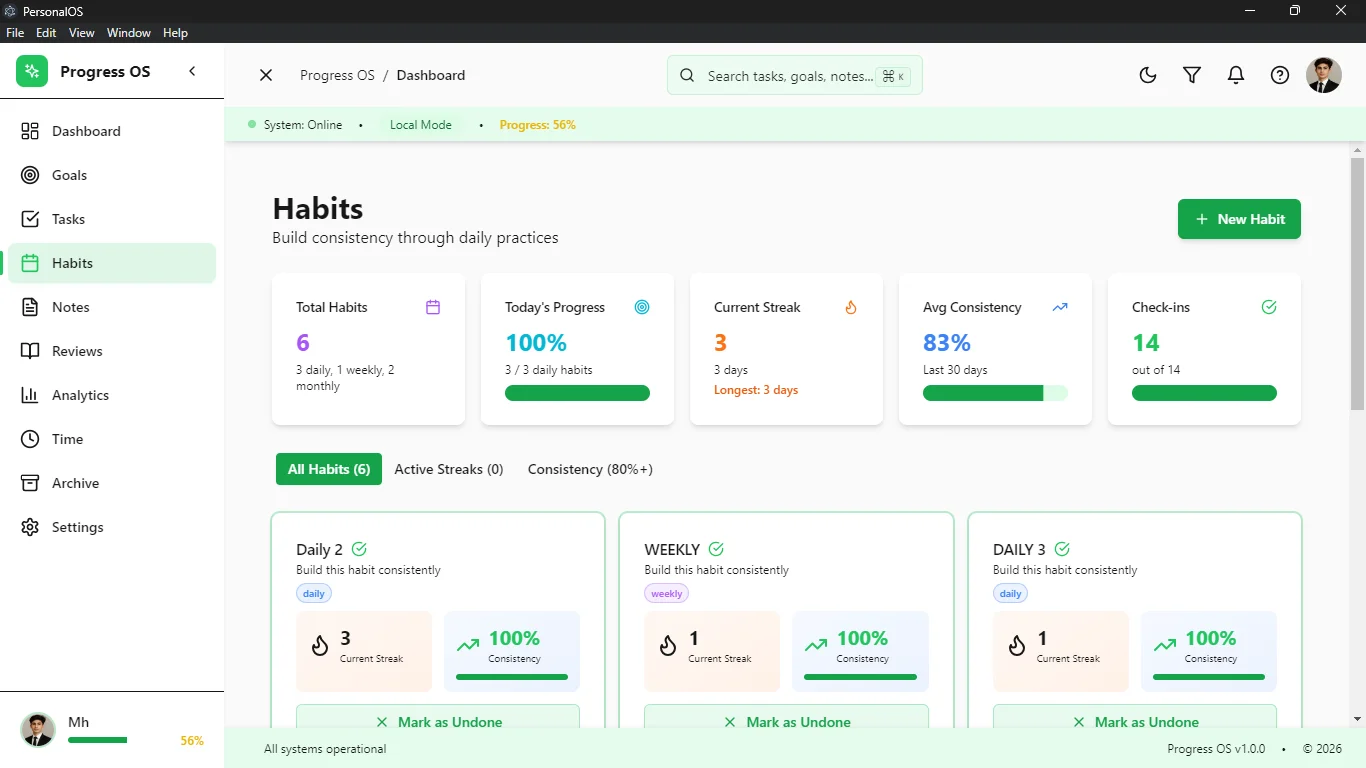The height and width of the screenshot is (768, 1366).
Task: Click the Mh user profile in sidebar footer
Action: pos(112,730)
